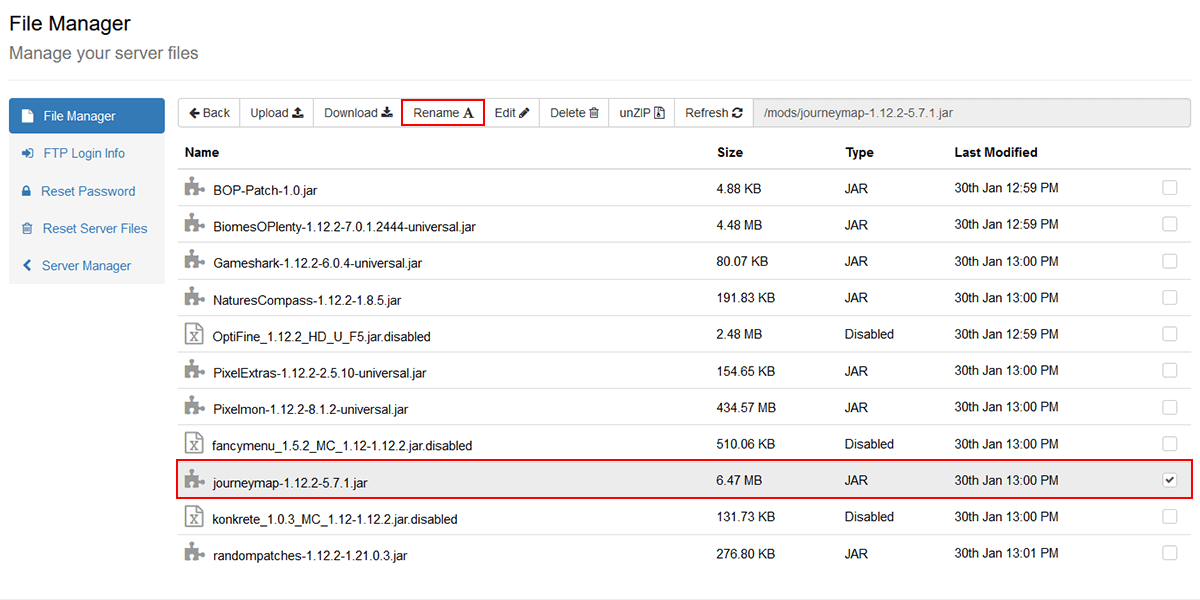This screenshot has width=1200, height=600.
Task: Click PixelExtras-1.12.2-2.5.10-universal.jar file name
Action: pyautogui.click(x=320, y=373)
